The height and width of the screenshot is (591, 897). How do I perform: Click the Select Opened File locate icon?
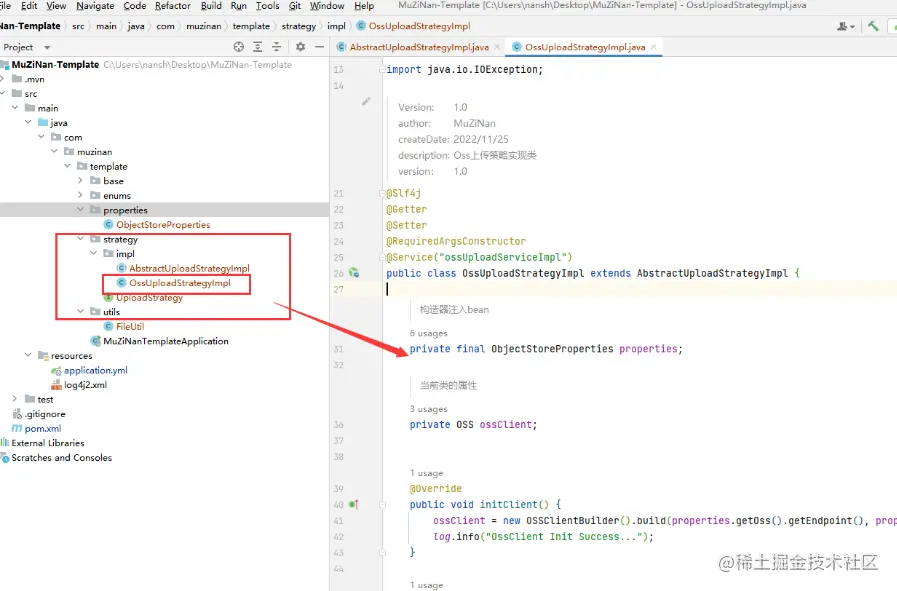(x=239, y=47)
